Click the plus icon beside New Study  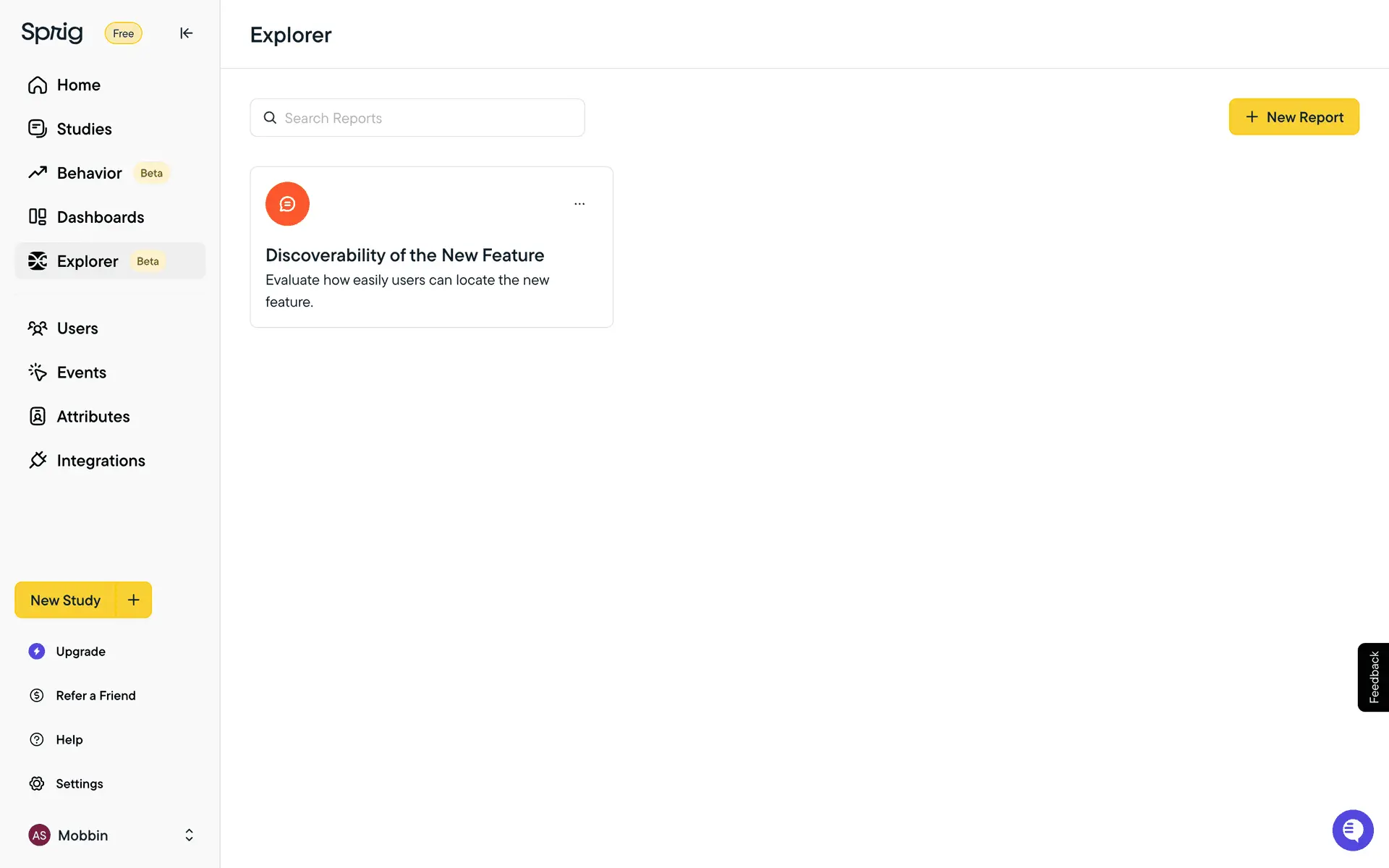click(134, 600)
